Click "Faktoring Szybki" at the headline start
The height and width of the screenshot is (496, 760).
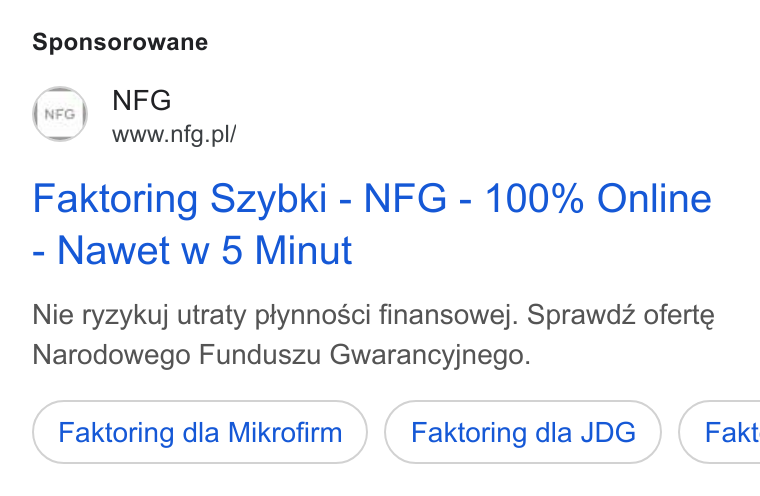click(180, 198)
